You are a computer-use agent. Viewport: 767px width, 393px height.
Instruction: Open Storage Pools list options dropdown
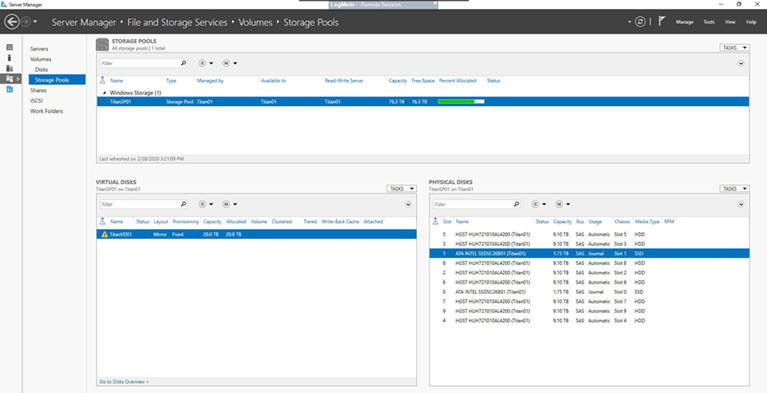[206, 63]
